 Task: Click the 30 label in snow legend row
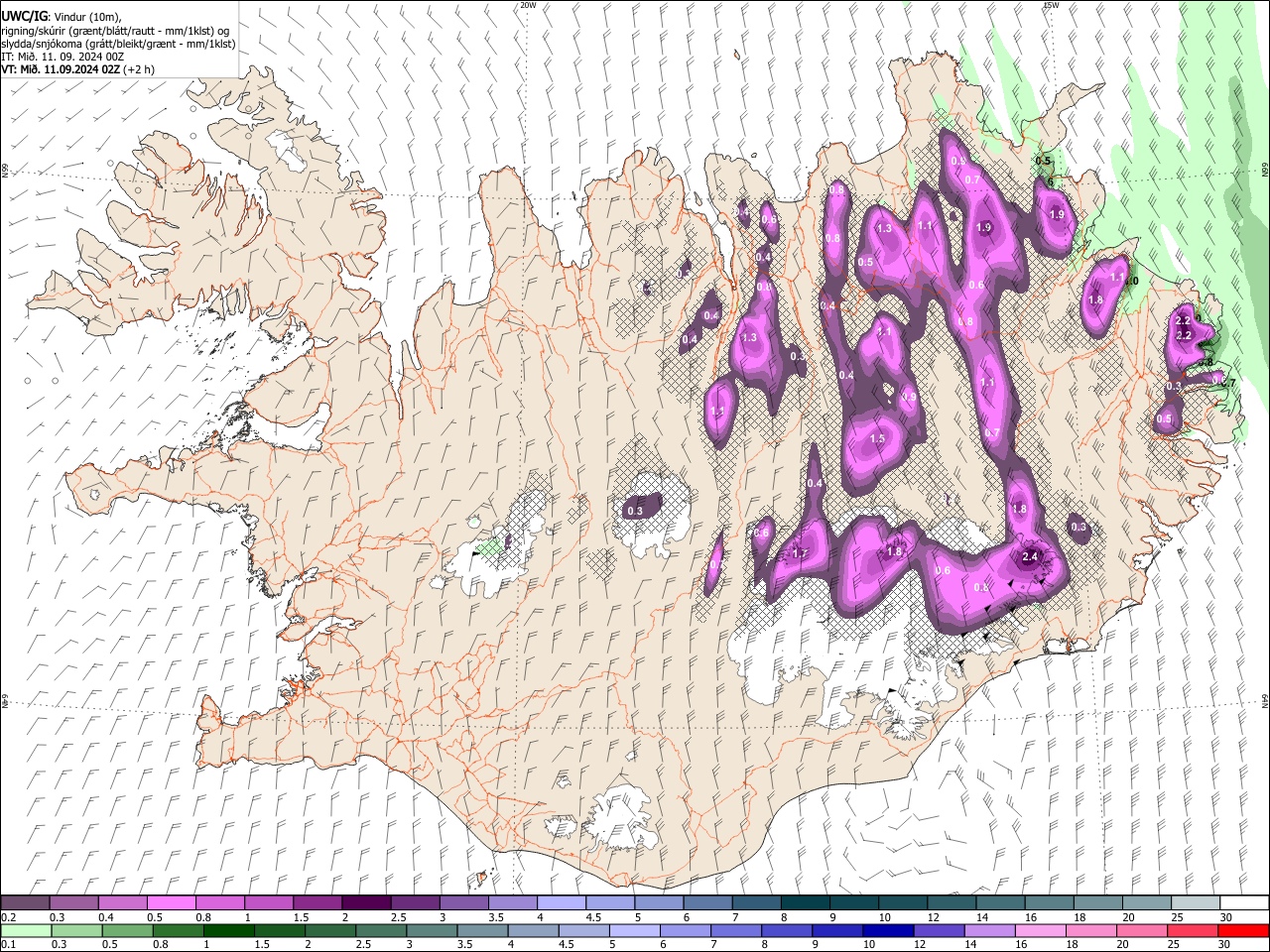(x=1226, y=917)
